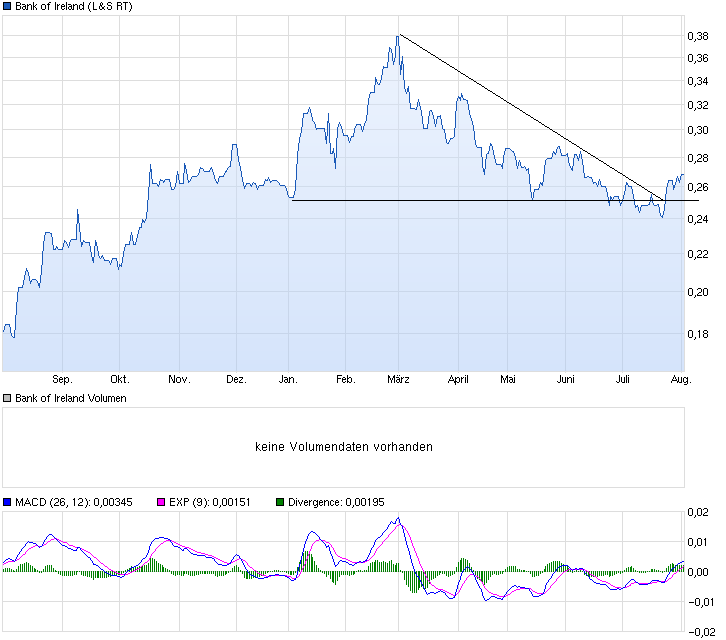The width and height of the screenshot is (726, 640).
Task: Click the 'EXP (9): 0,00151' label
Action: coord(210,502)
